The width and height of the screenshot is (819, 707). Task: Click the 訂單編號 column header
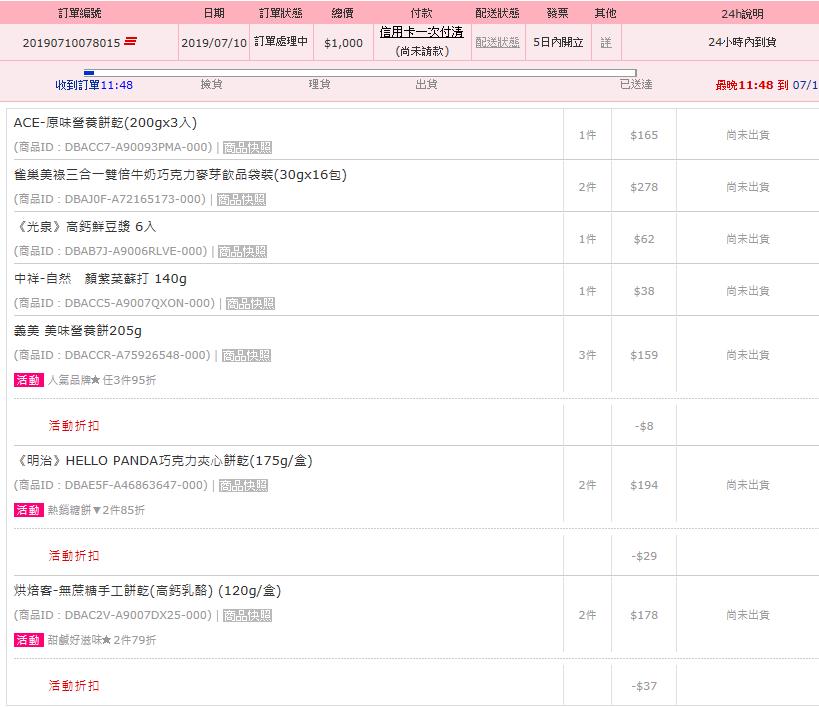(79, 13)
